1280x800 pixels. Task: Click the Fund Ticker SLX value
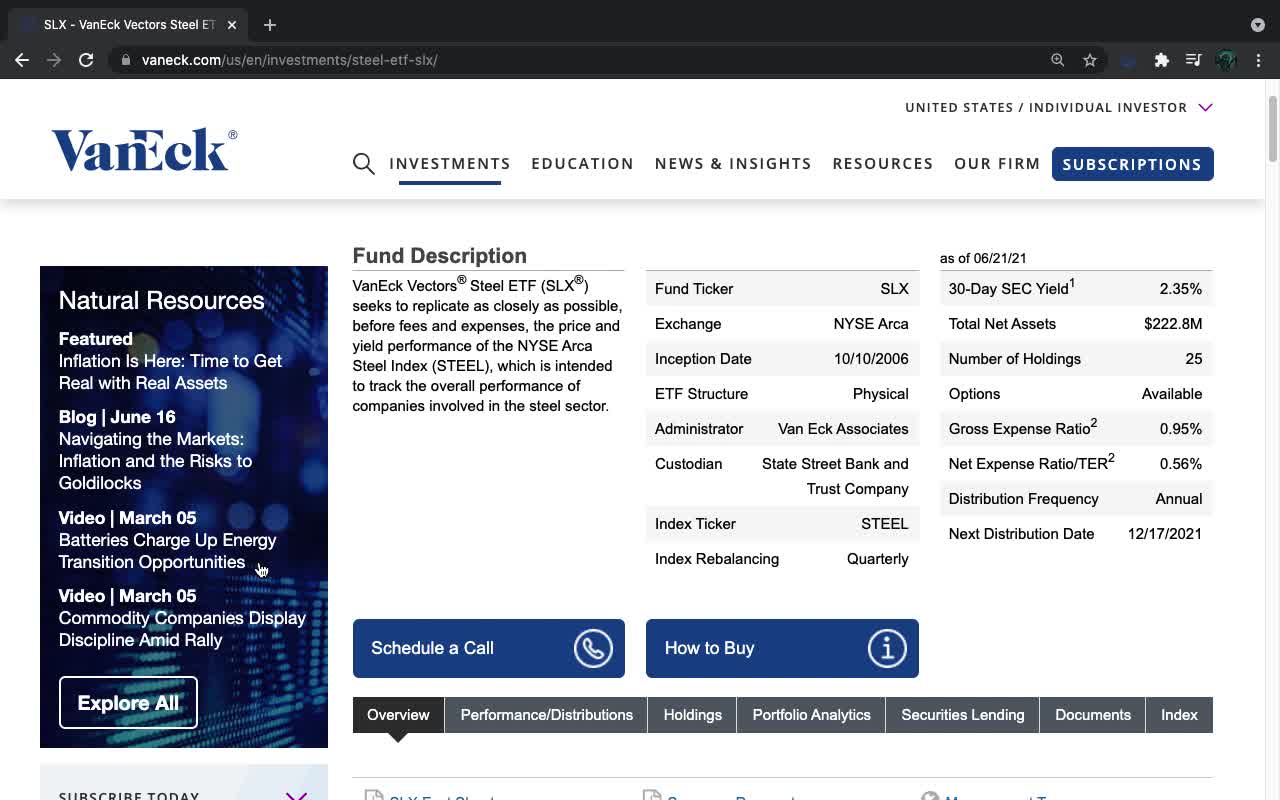point(894,289)
